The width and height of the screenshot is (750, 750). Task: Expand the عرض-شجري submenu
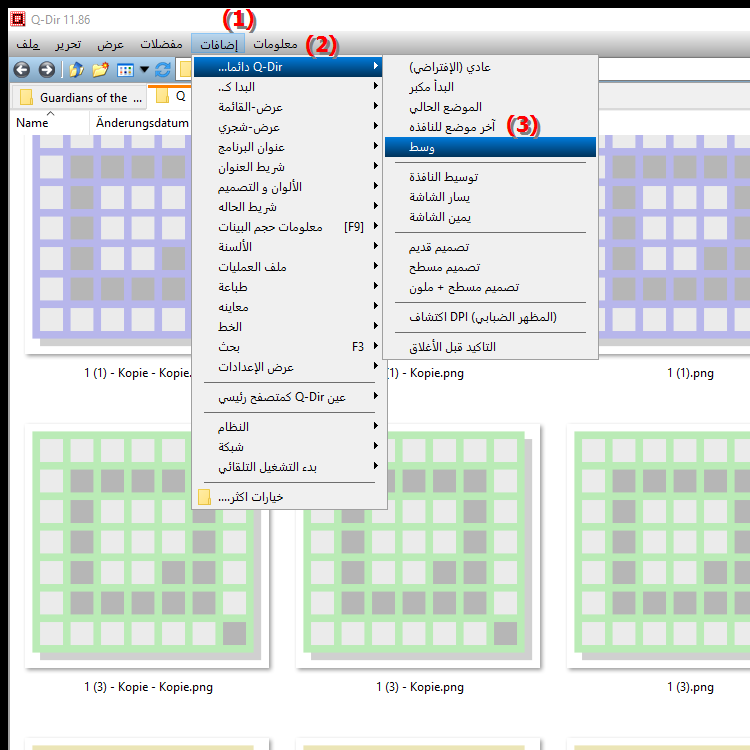tap(288, 127)
